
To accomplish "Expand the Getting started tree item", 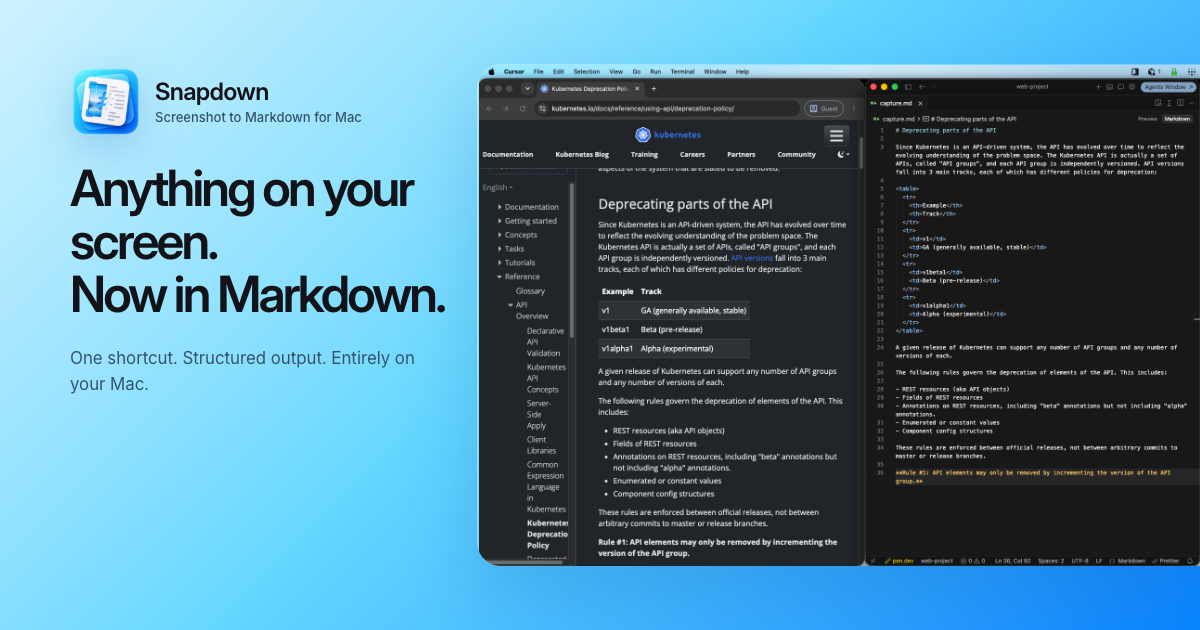I will click(x=500, y=221).
